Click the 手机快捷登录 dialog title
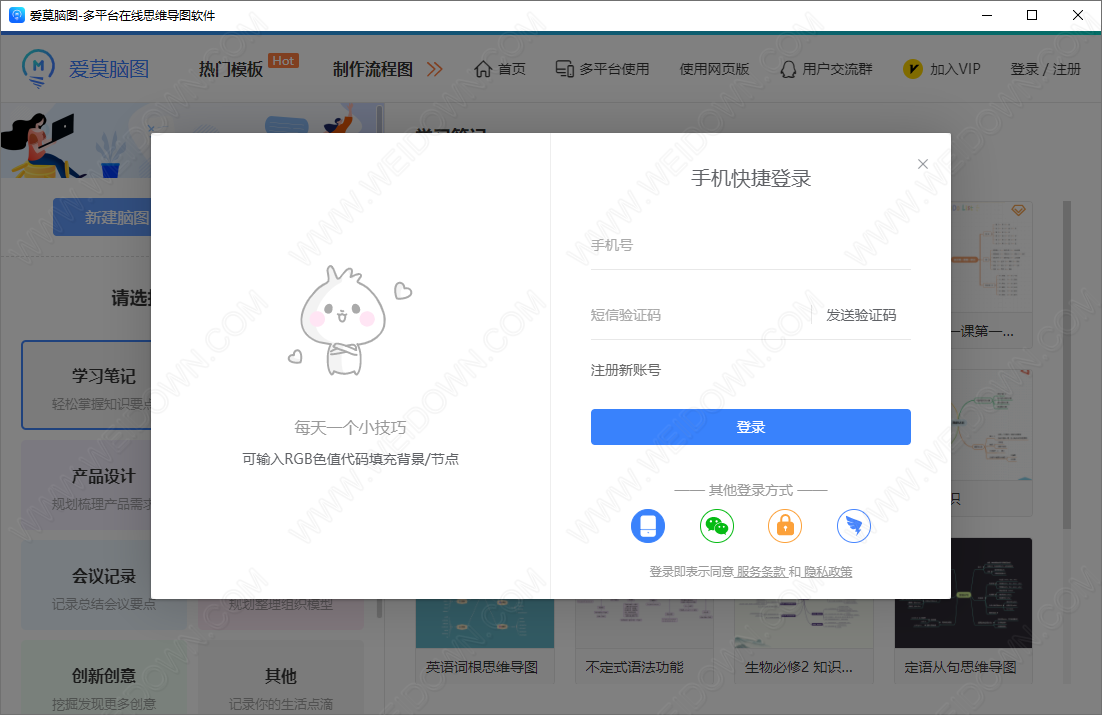This screenshot has height=715, width=1102. 751,178
